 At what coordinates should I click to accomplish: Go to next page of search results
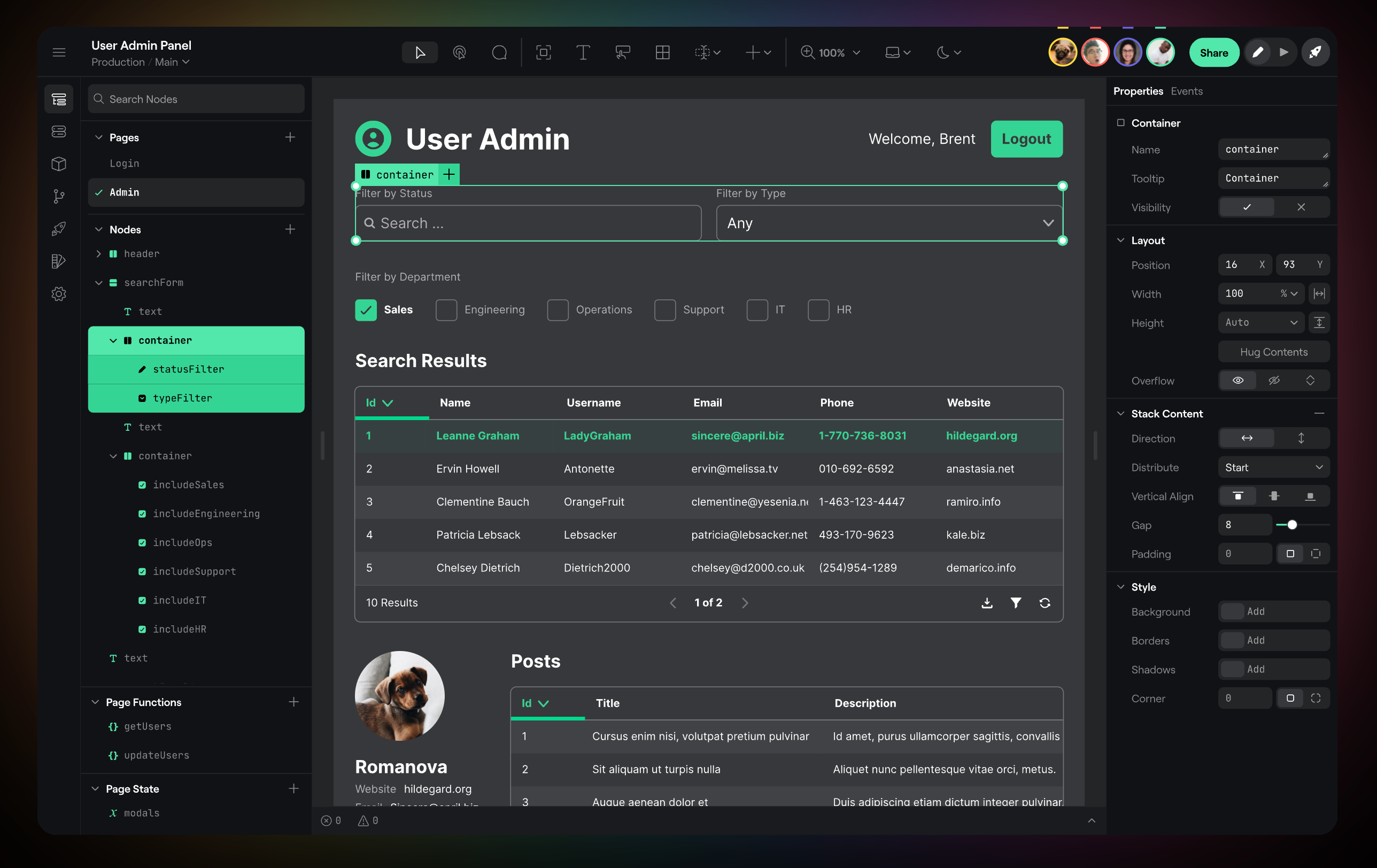click(x=745, y=603)
